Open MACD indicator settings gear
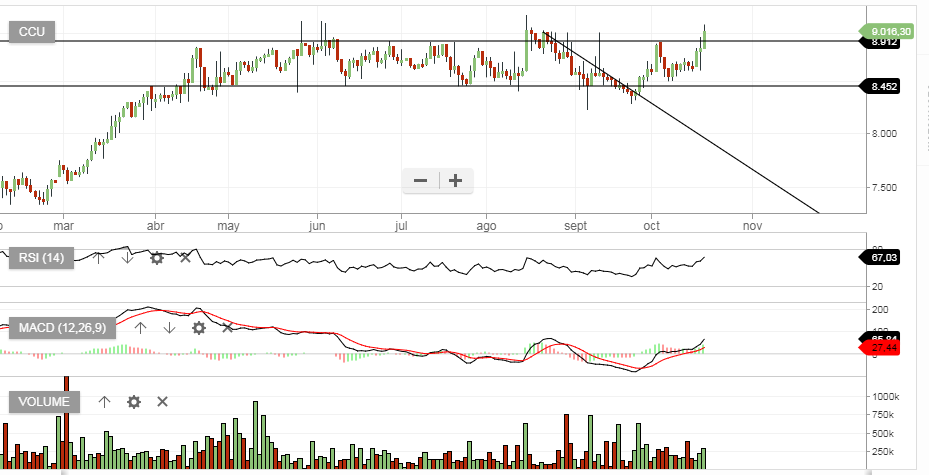 (198, 328)
